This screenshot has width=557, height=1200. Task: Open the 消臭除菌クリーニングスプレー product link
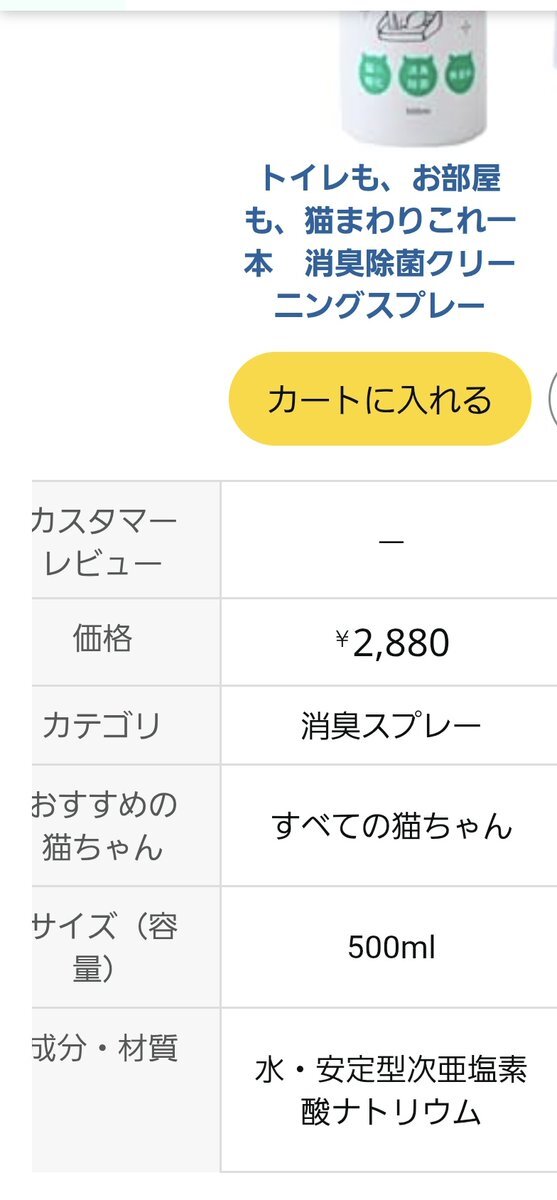click(380, 242)
